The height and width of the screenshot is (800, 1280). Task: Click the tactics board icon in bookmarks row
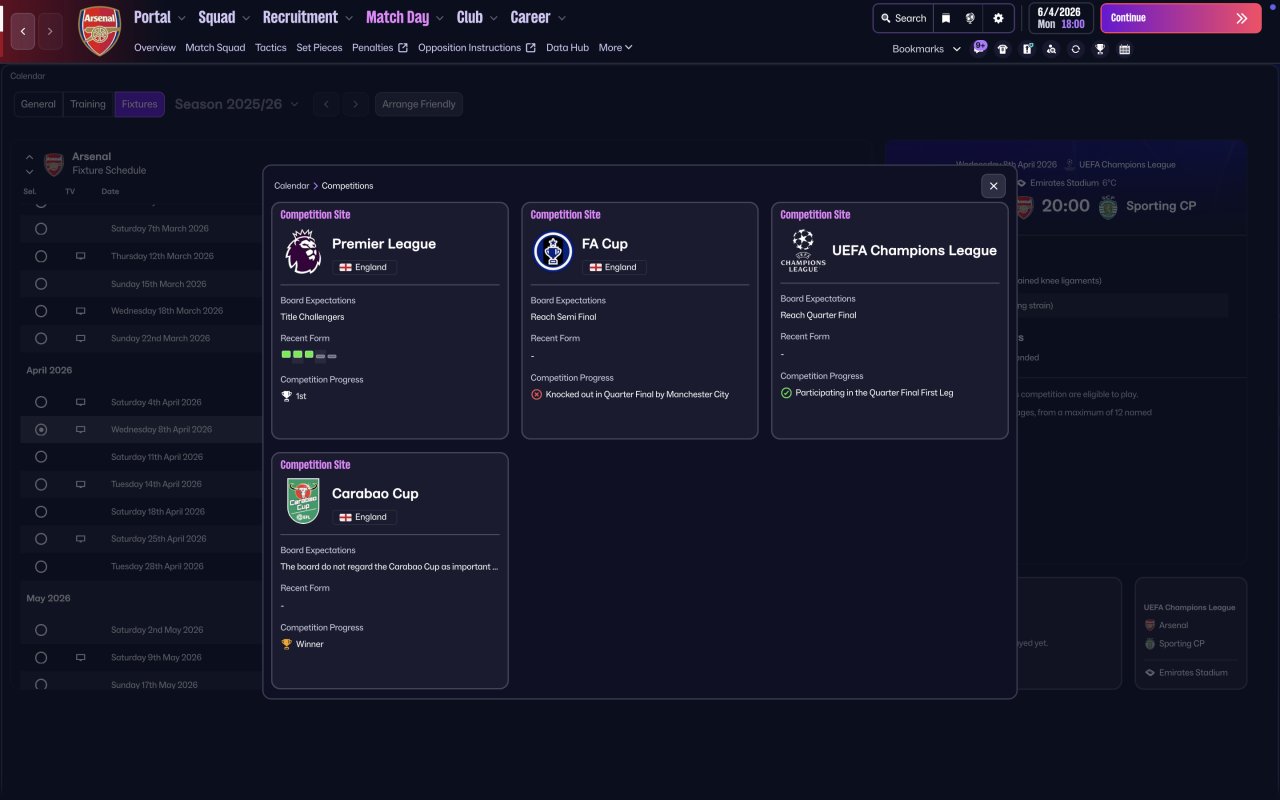coord(1027,49)
